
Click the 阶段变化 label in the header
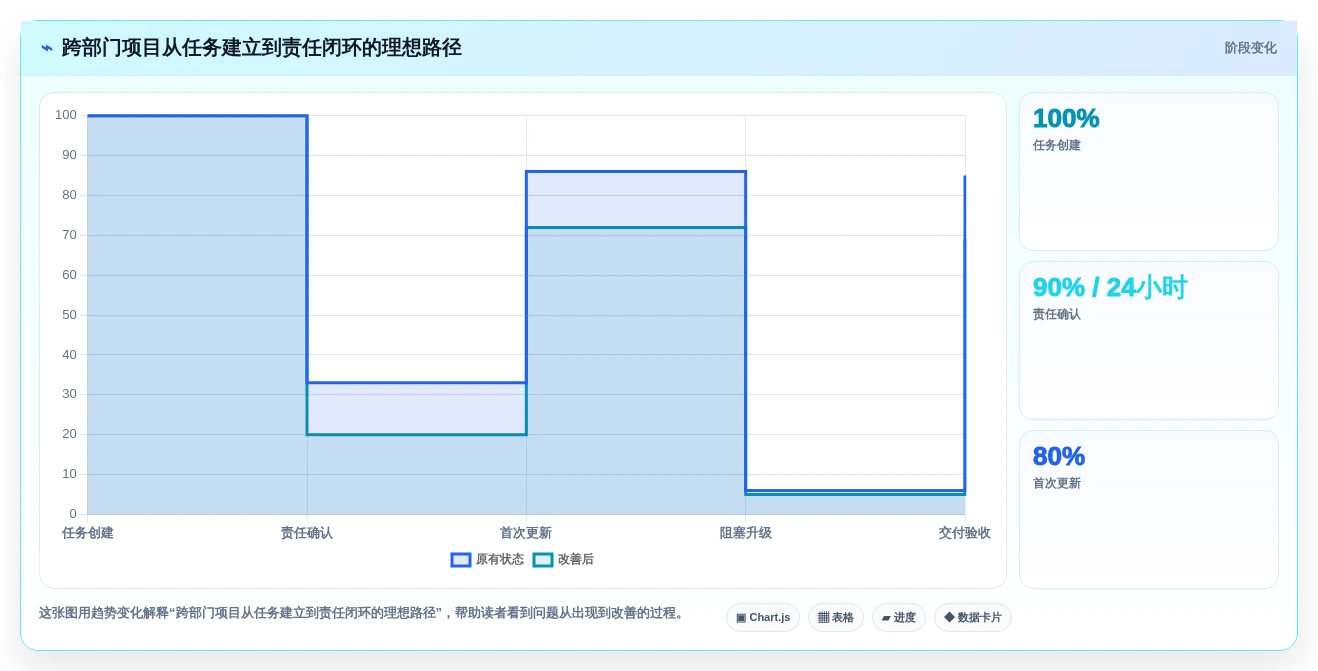pos(1250,48)
